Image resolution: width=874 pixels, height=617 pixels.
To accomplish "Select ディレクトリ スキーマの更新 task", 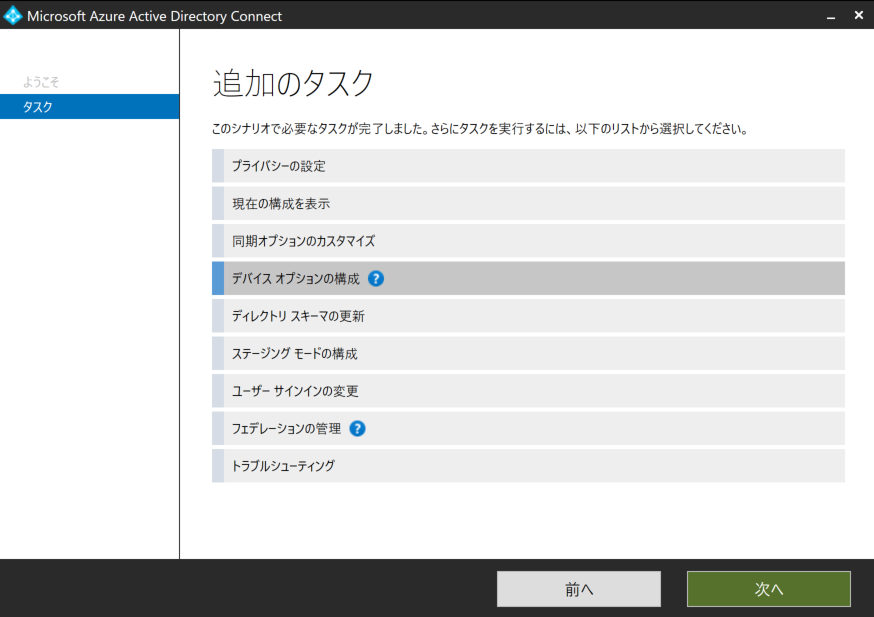I will (x=528, y=316).
